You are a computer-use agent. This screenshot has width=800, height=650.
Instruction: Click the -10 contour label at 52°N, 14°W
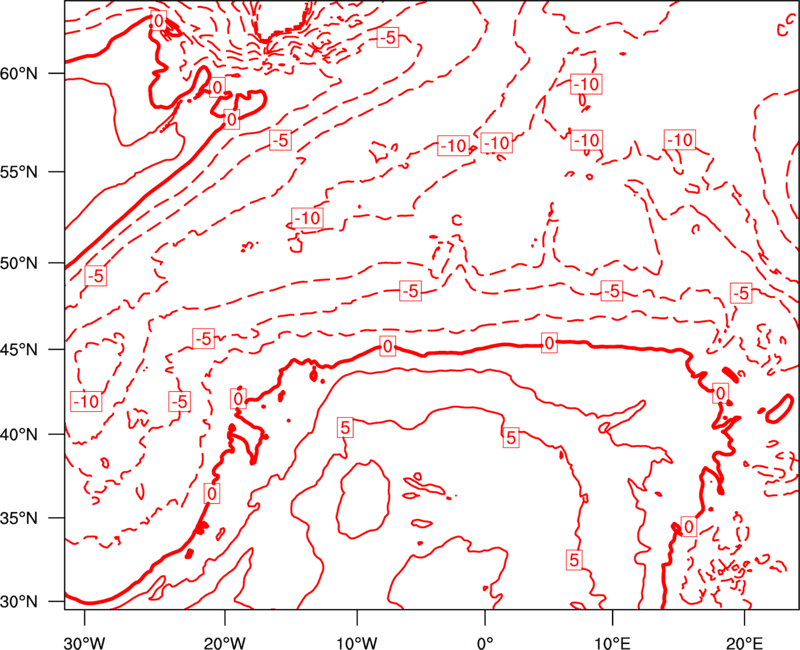tap(308, 218)
